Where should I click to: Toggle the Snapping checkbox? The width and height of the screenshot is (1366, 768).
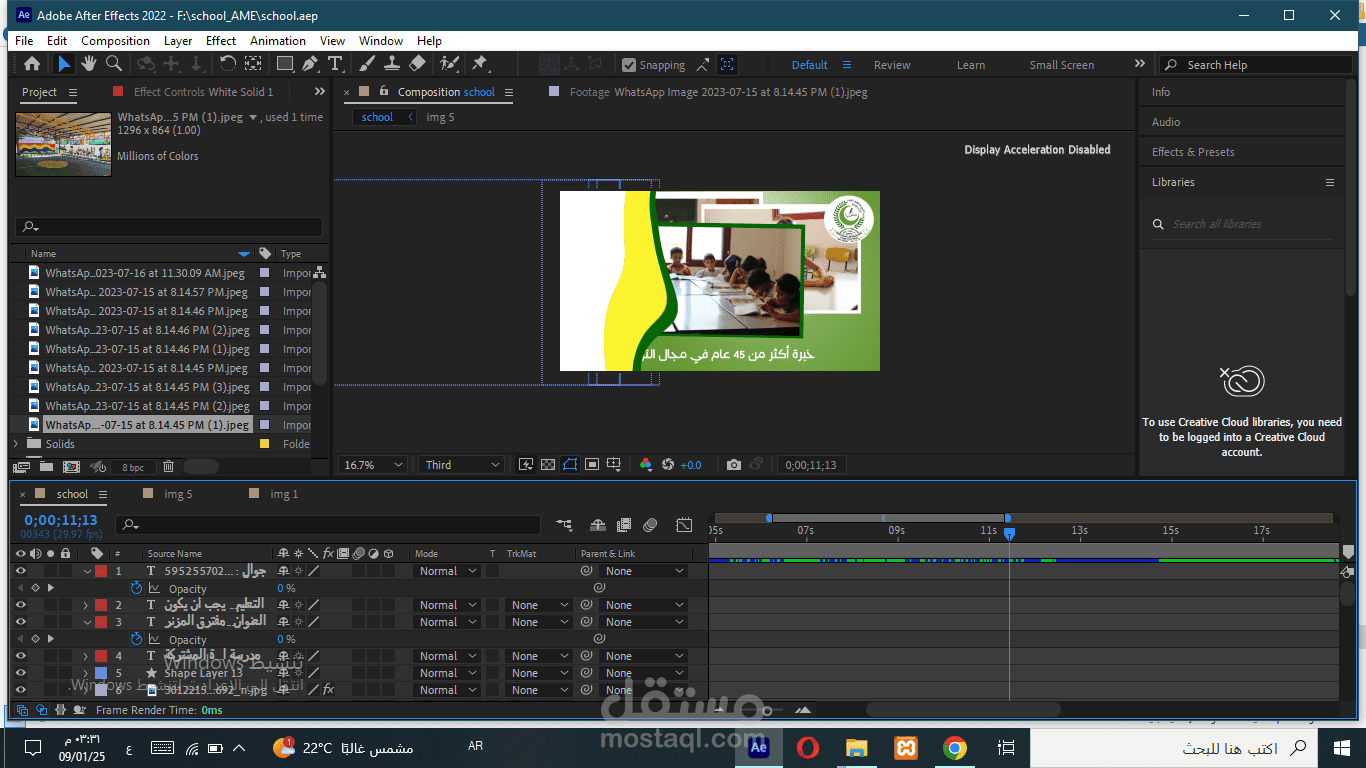pos(629,65)
